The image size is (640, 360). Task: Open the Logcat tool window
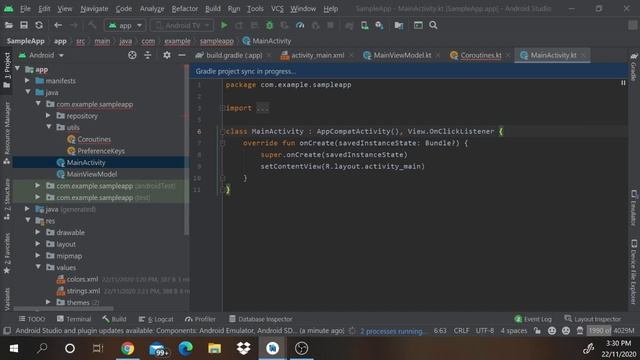[x=156, y=319]
